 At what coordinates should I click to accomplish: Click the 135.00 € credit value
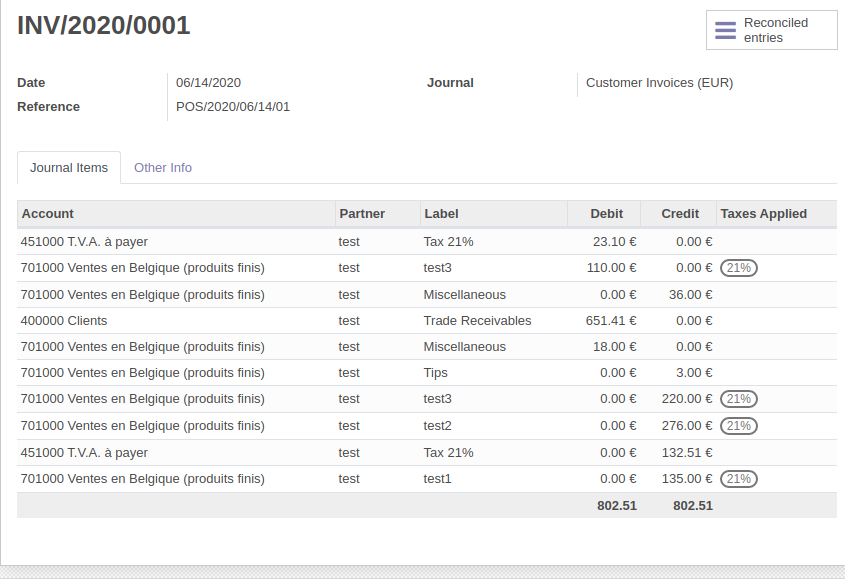(x=687, y=479)
